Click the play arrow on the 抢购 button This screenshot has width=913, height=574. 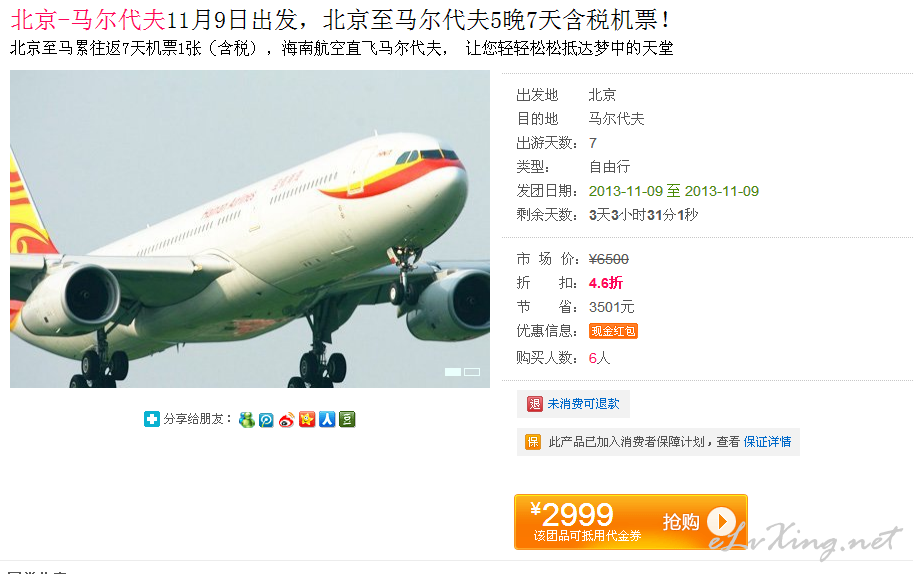721,521
